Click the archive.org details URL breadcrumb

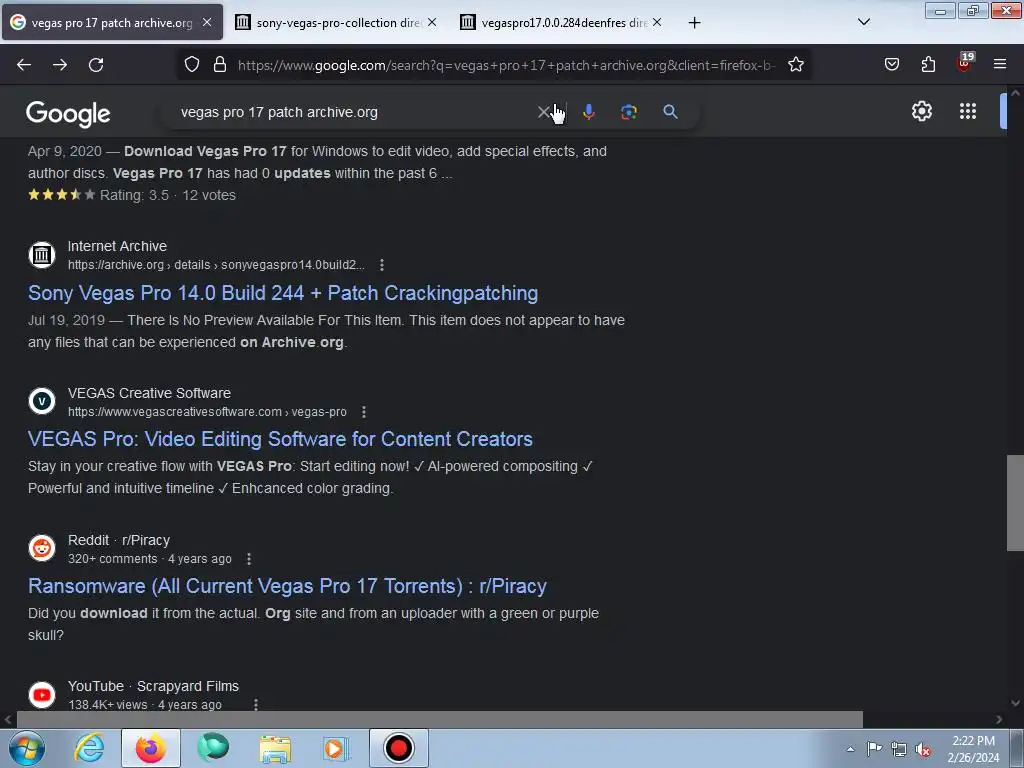pyautogui.click(x=216, y=265)
